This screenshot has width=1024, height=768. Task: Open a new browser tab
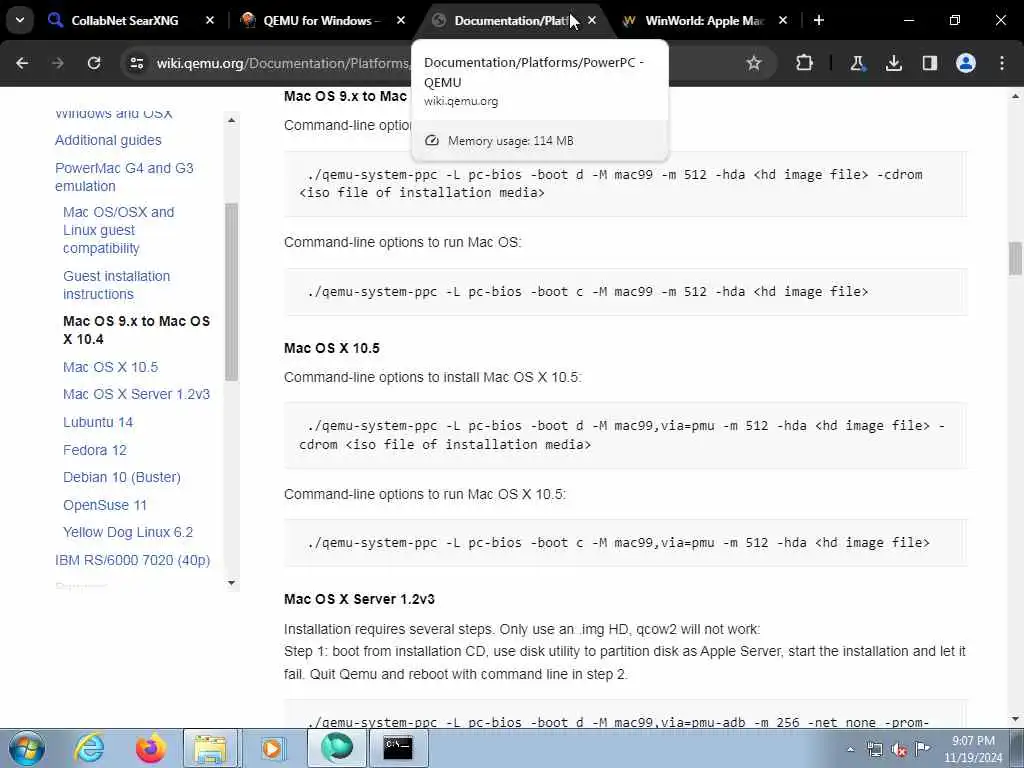[x=819, y=21]
